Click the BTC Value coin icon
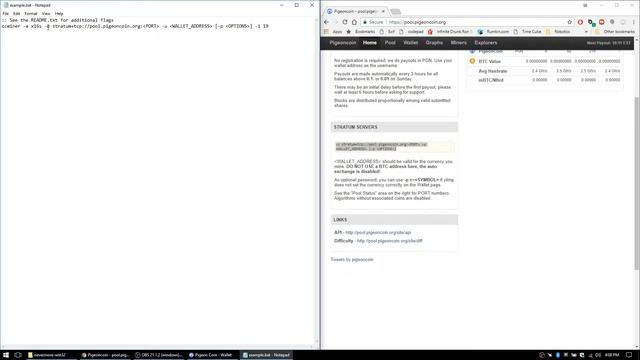Screen dimensions: 640x360 472,61
